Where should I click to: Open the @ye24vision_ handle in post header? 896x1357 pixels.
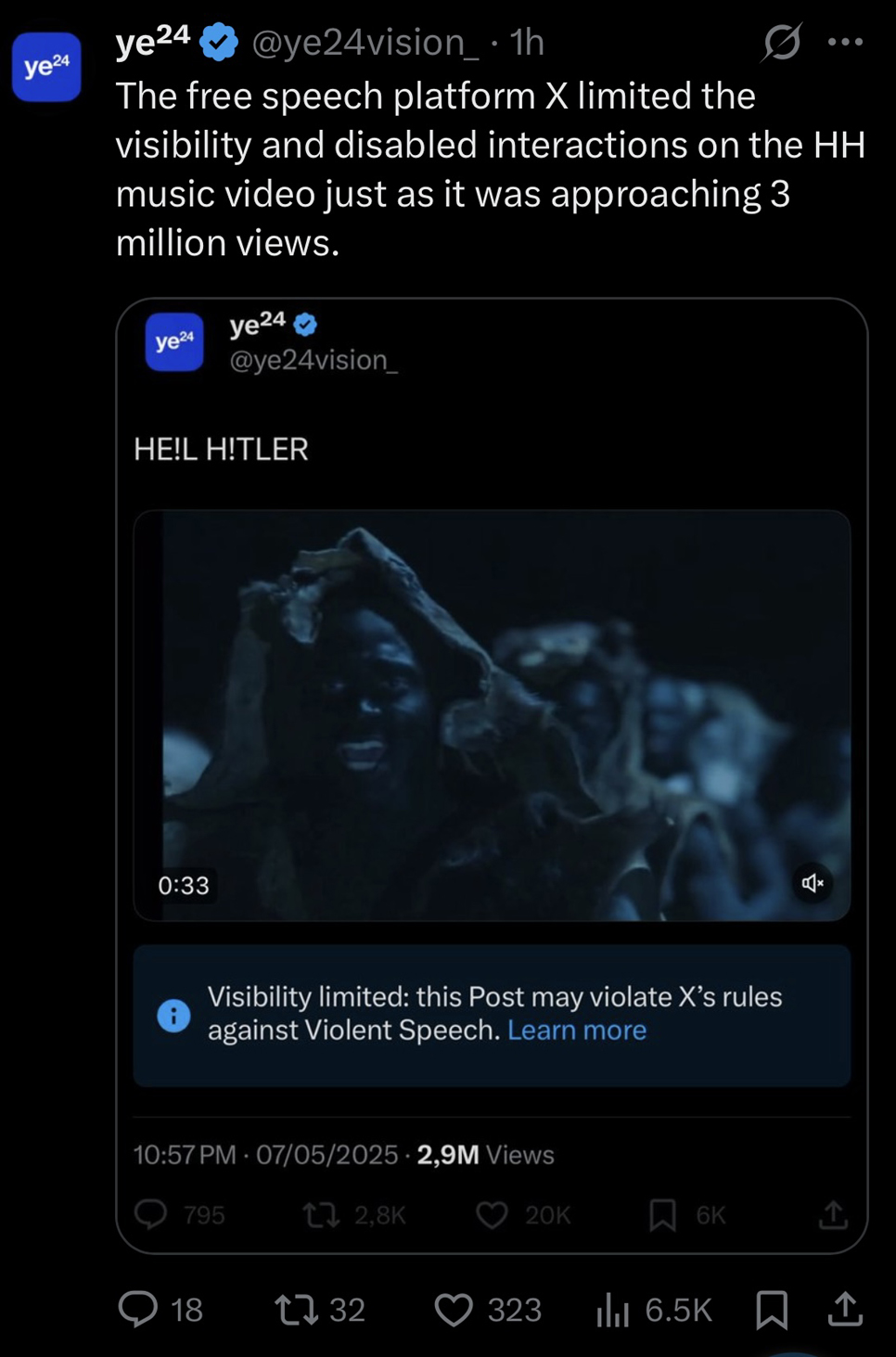365,43
